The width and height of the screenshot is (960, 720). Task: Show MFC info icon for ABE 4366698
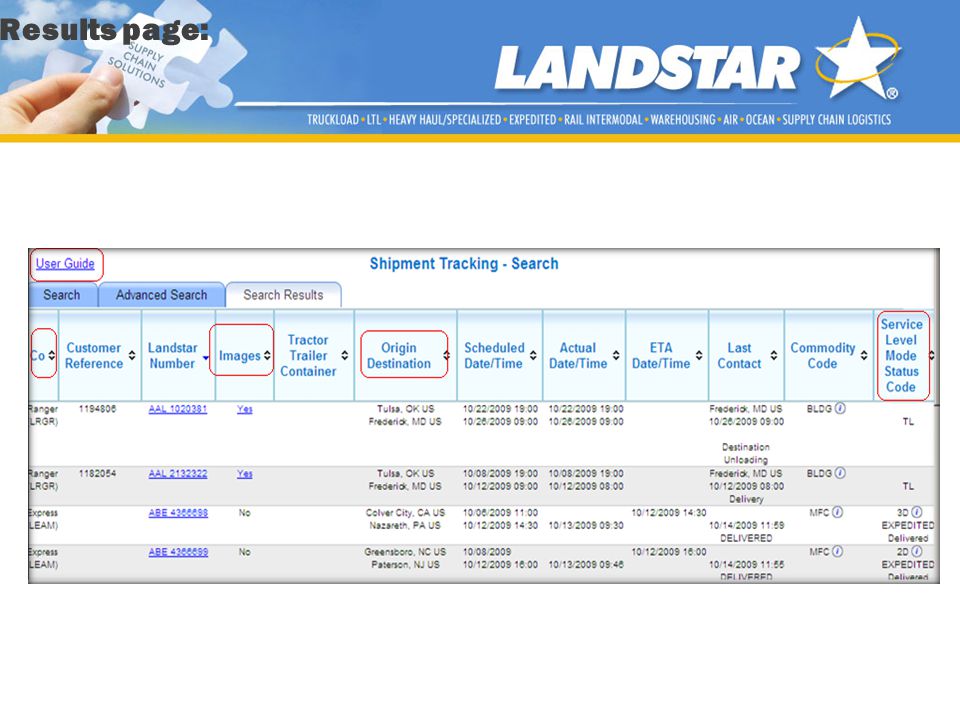pos(838,512)
